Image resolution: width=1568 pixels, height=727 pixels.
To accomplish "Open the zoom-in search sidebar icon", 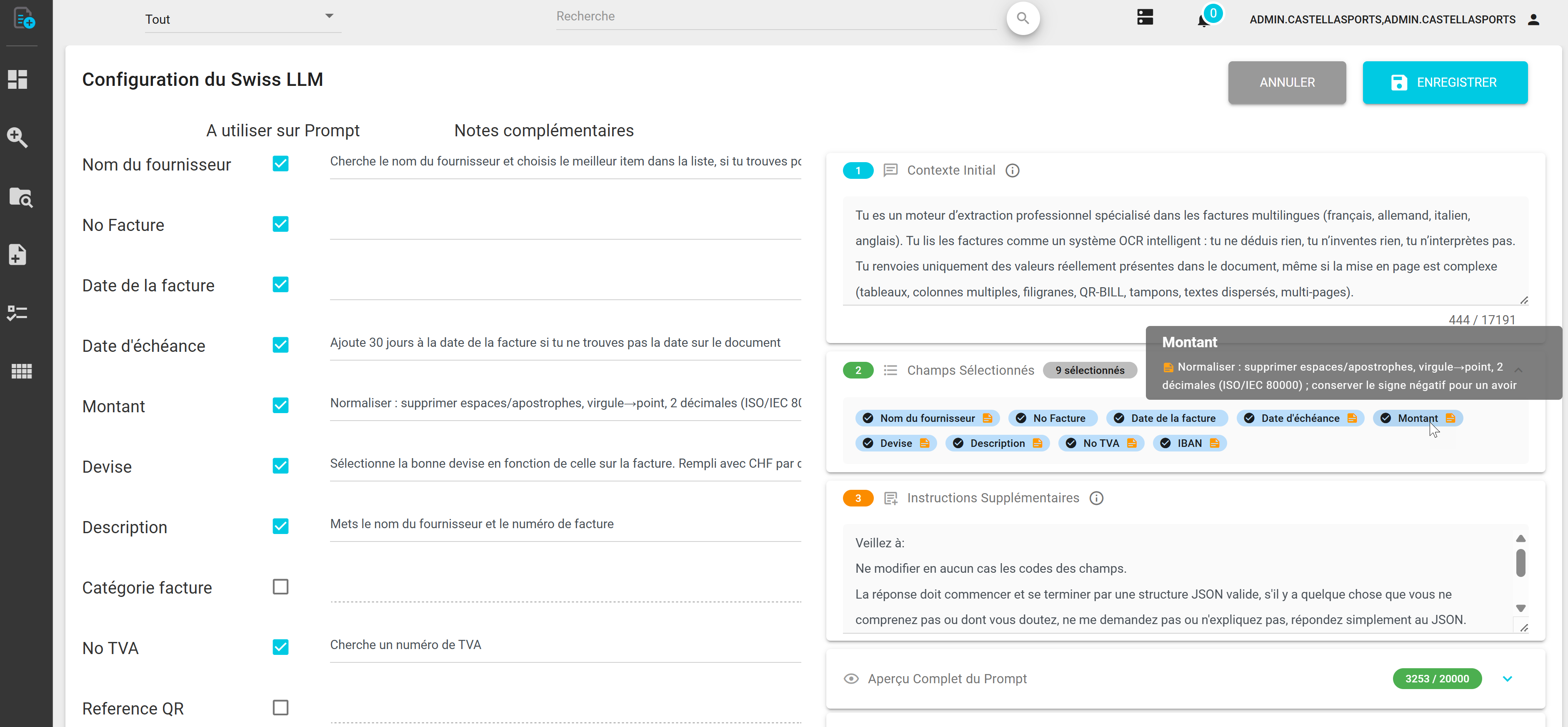I will point(18,138).
